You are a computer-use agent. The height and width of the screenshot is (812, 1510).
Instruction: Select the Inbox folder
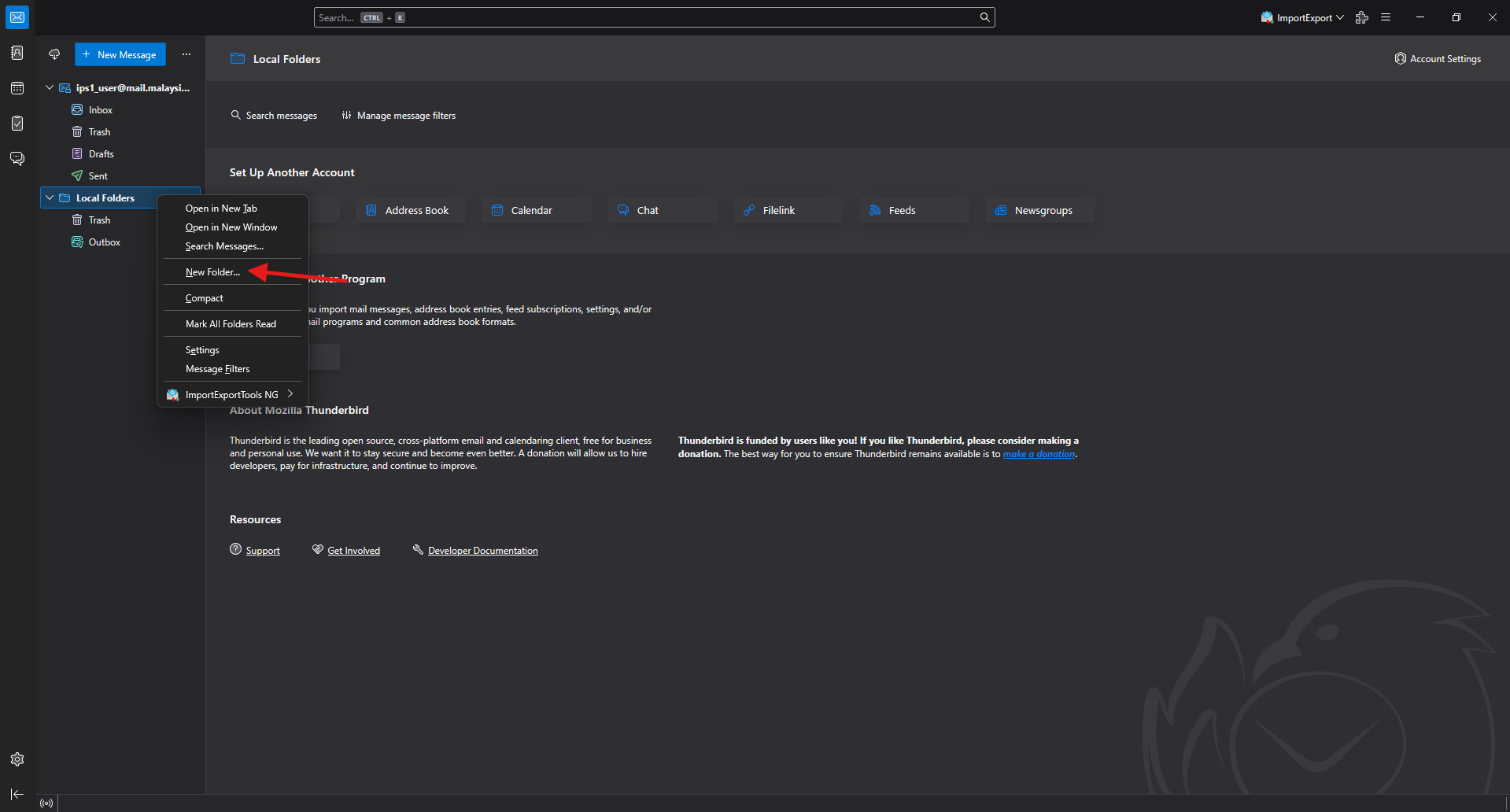tap(101, 110)
